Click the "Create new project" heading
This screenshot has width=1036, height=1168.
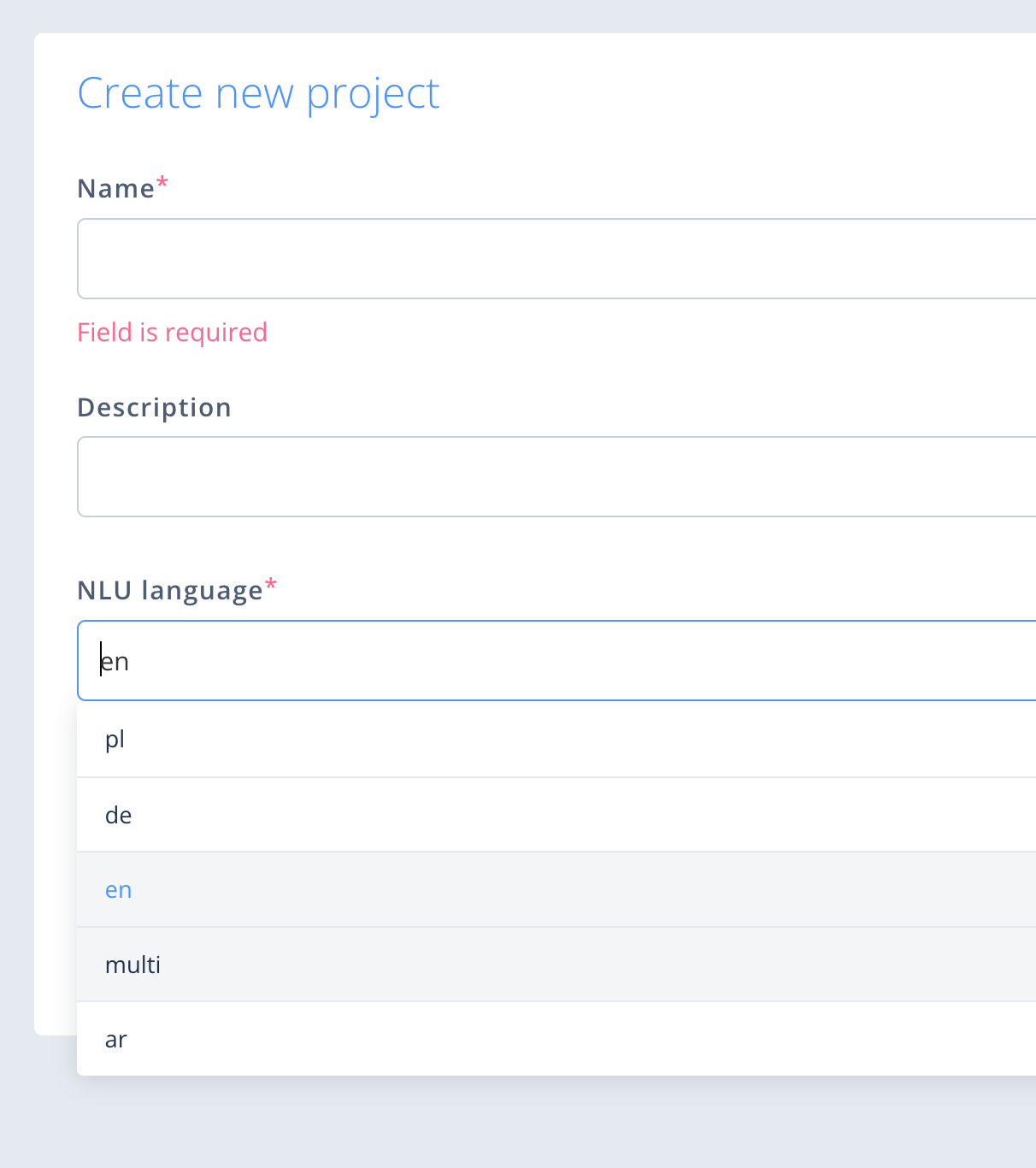(258, 92)
